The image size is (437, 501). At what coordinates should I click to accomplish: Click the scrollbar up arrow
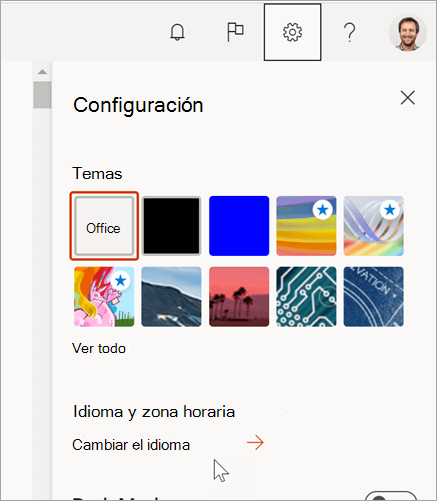(x=42, y=72)
